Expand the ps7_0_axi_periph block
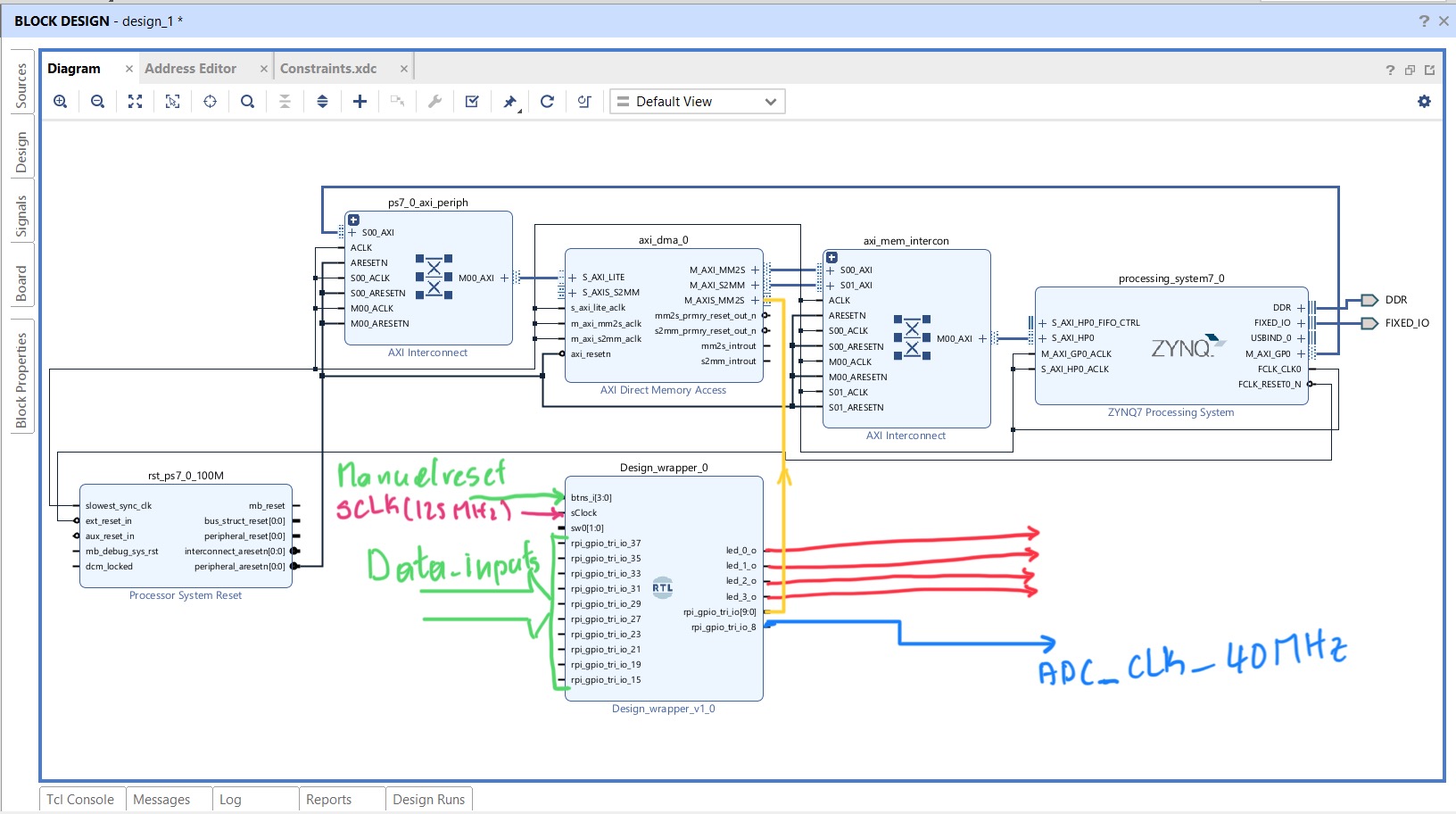1456x814 pixels. (353, 220)
